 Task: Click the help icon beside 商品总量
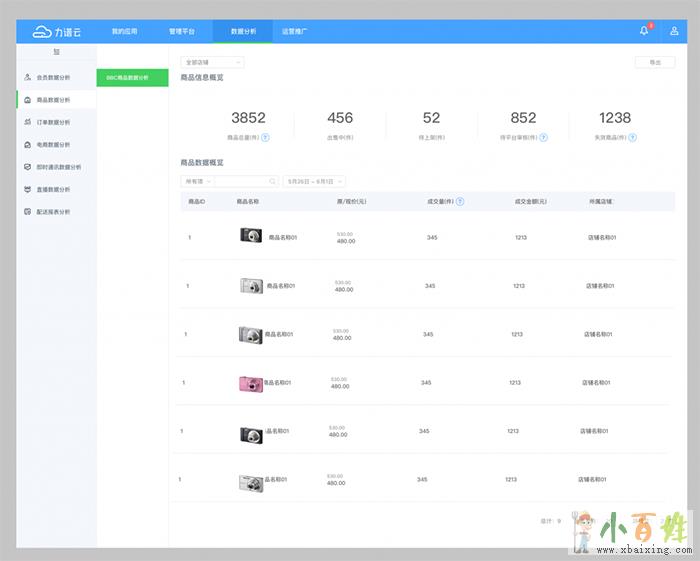(x=265, y=137)
